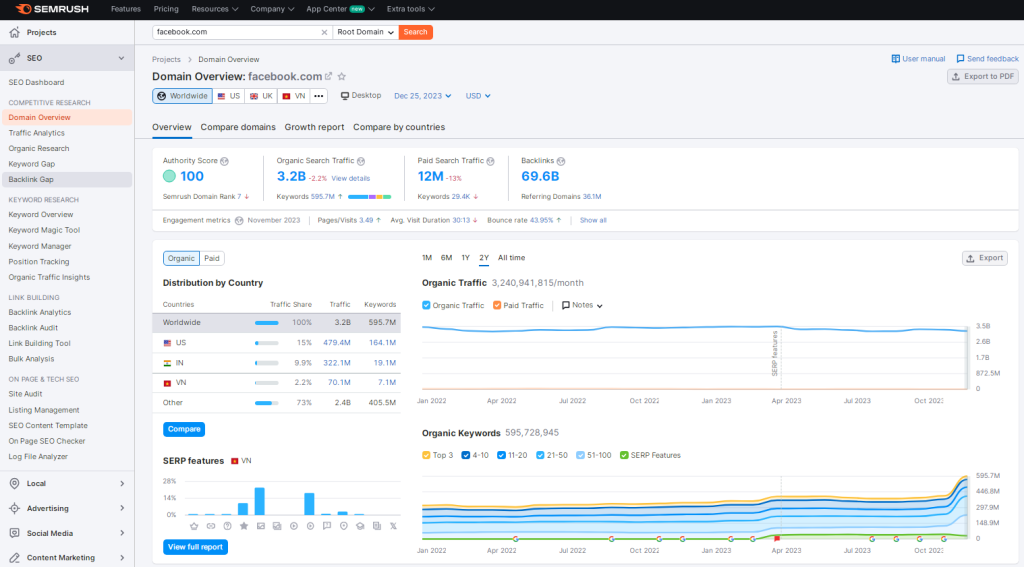Expand Advertising sidebar section
The width and height of the screenshot is (1024, 567).
[122, 508]
